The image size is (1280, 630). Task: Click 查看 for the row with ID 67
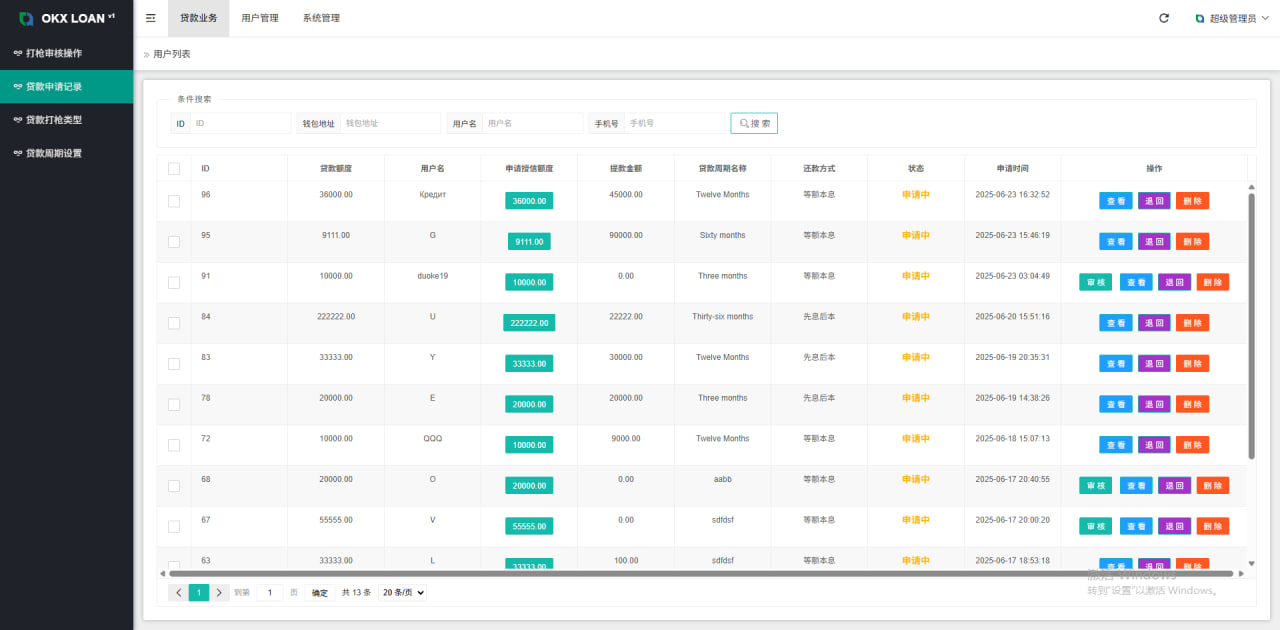point(1136,526)
